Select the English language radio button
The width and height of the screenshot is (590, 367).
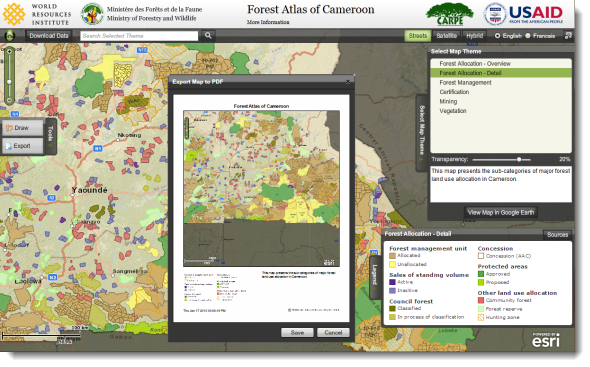pyautogui.click(x=497, y=36)
